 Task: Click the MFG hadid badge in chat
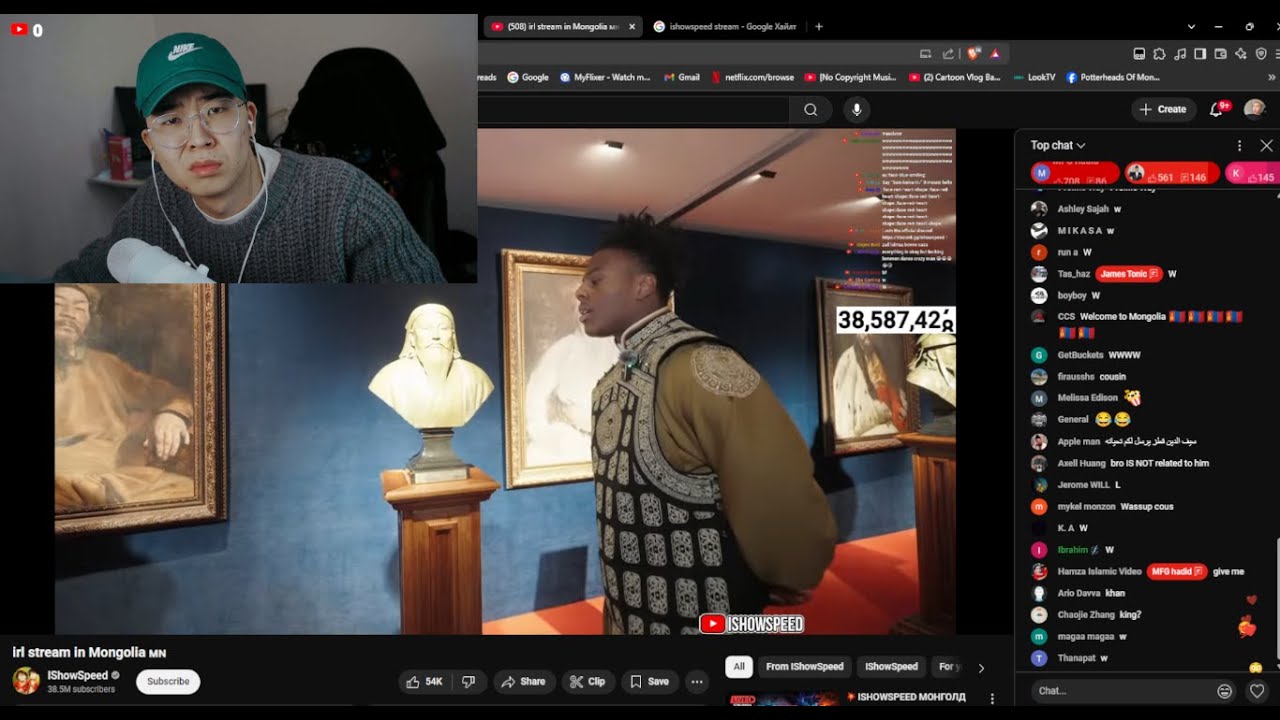pyautogui.click(x=1177, y=572)
